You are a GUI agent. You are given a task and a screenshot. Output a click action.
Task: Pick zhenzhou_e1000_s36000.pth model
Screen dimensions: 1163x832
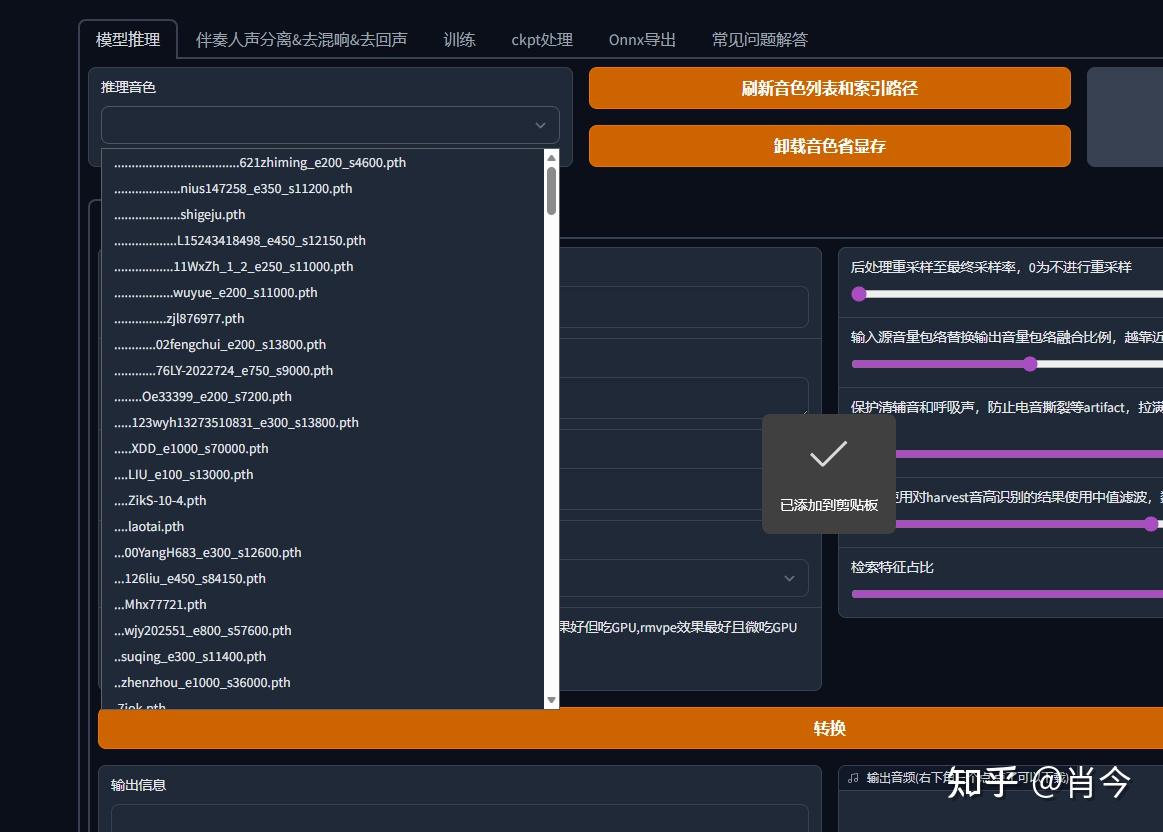pyautogui.click(x=323, y=682)
